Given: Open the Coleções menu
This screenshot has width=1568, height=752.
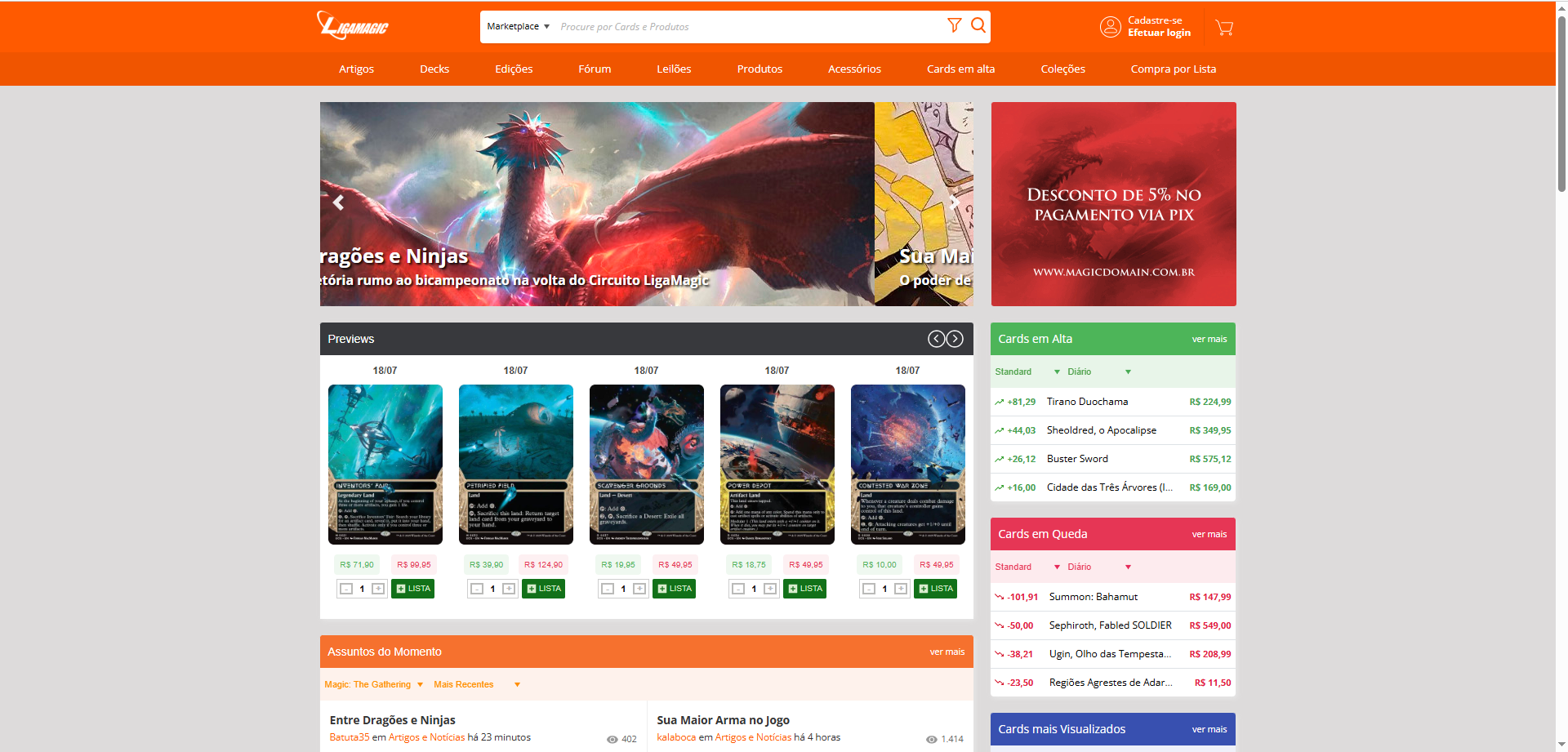Looking at the screenshot, I should pos(1062,69).
